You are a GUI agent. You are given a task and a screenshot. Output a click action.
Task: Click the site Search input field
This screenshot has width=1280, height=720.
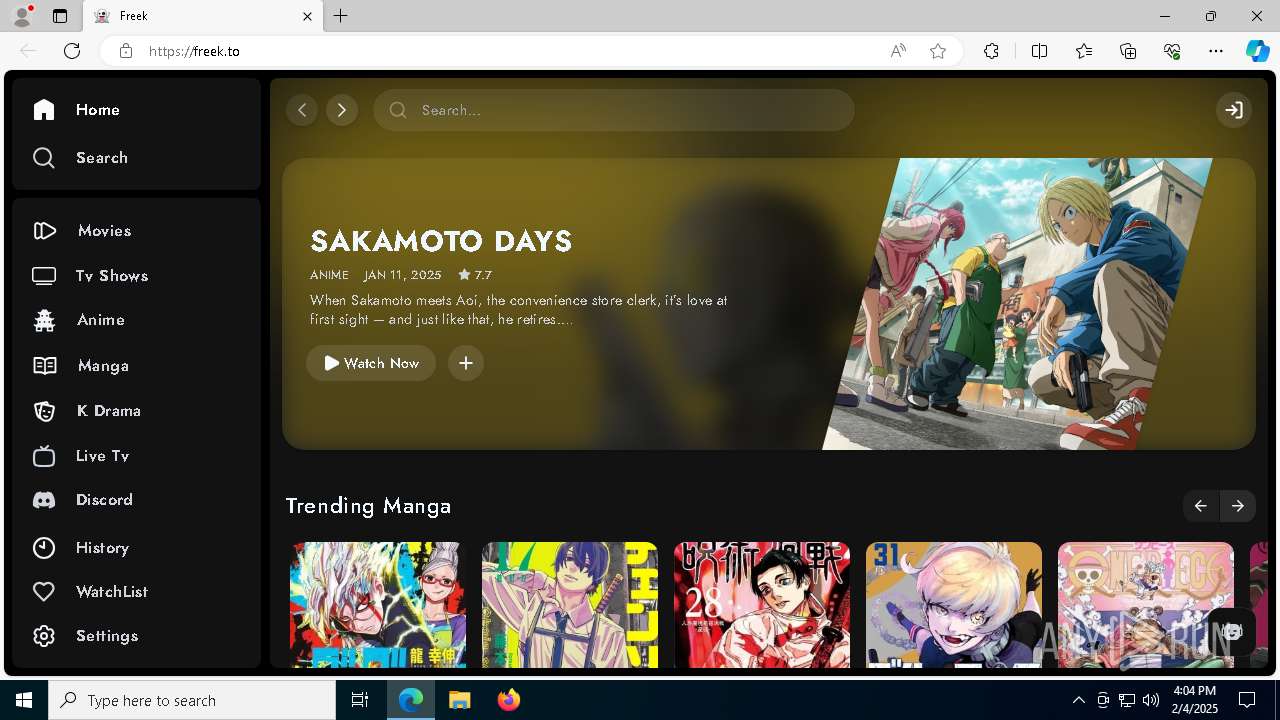(x=614, y=110)
